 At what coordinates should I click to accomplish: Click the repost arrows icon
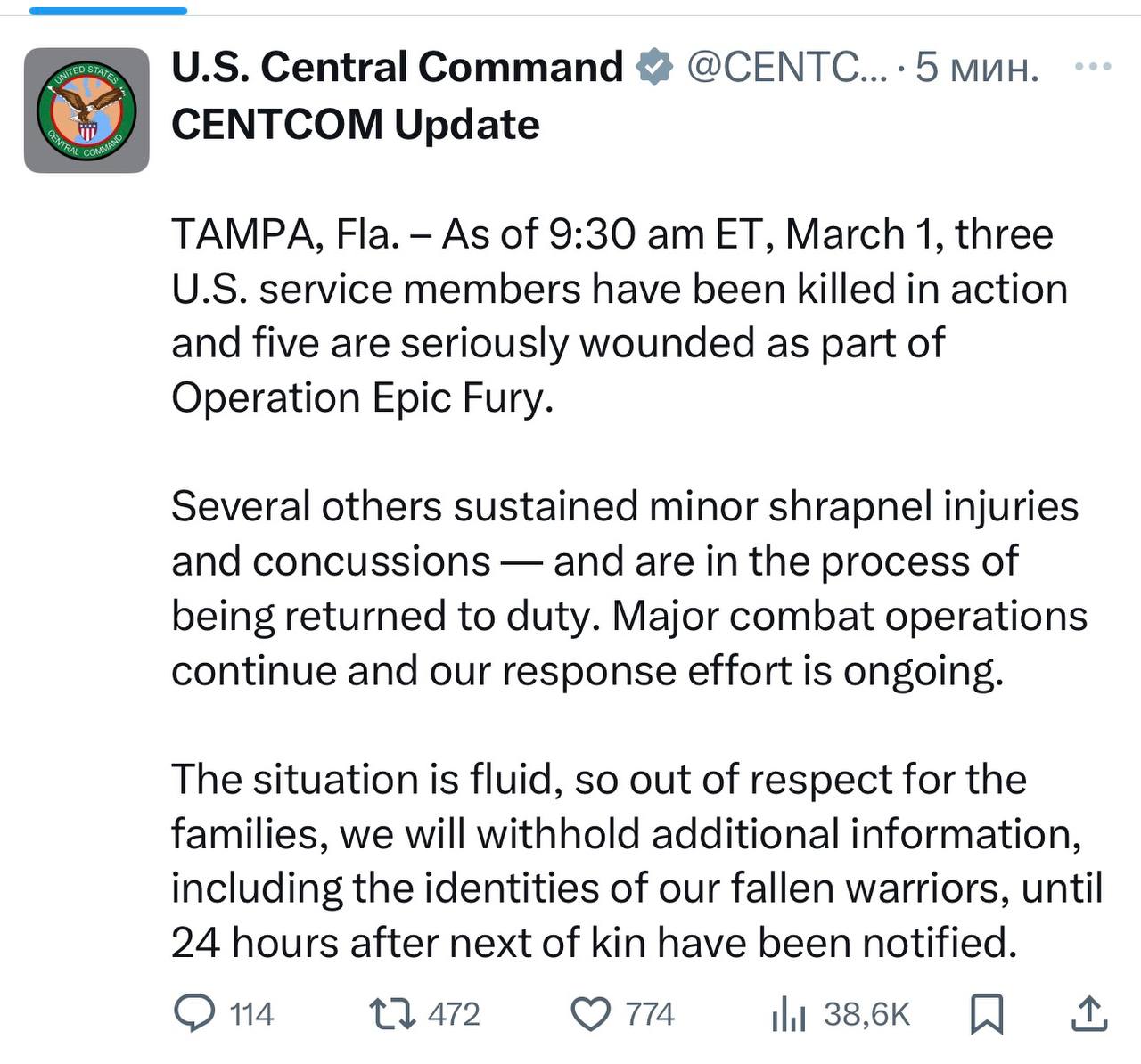(x=392, y=1014)
